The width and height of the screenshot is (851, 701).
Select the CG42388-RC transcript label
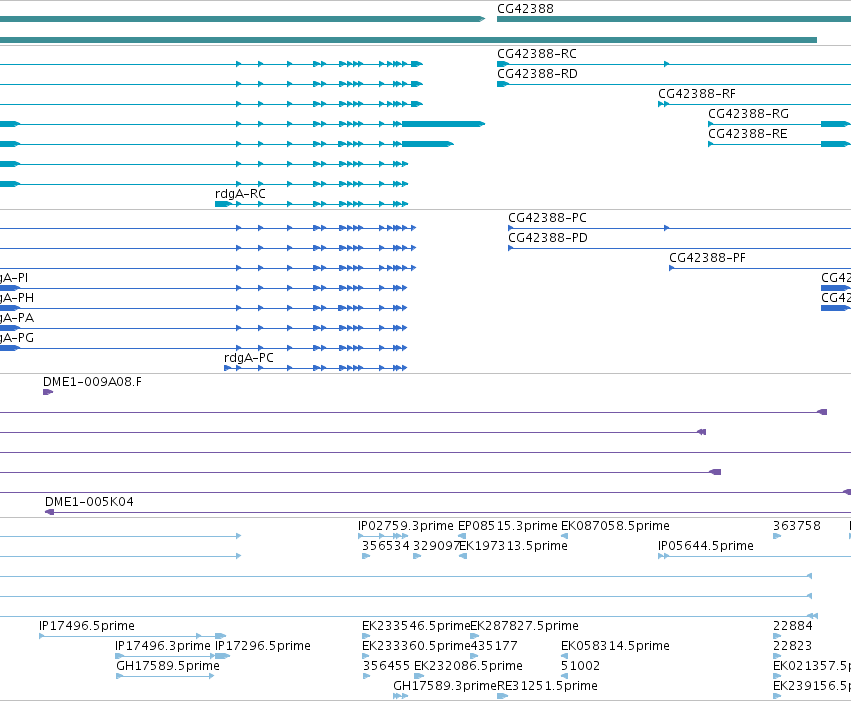coord(537,54)
